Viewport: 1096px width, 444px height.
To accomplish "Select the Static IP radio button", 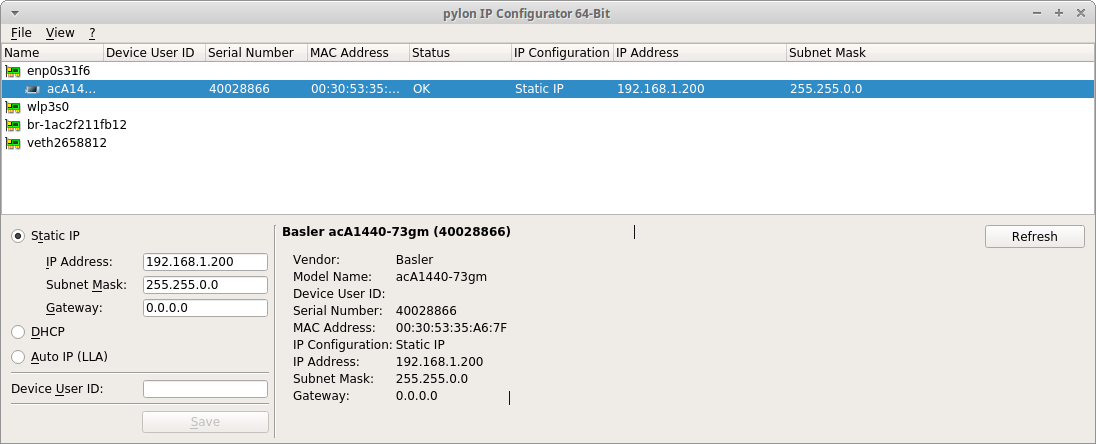I will (x=18, y=236).
